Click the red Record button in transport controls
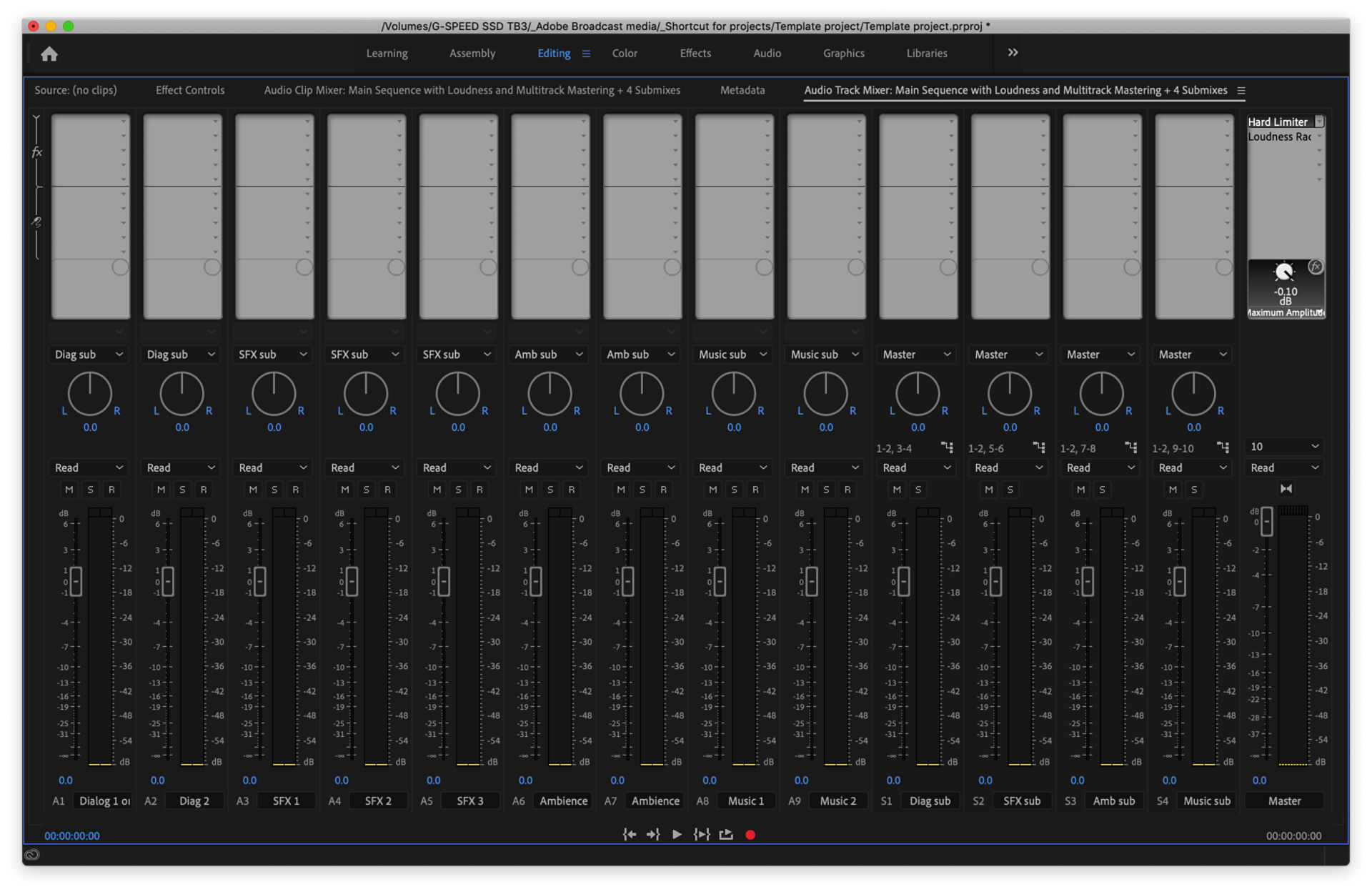 coord(750,834)
